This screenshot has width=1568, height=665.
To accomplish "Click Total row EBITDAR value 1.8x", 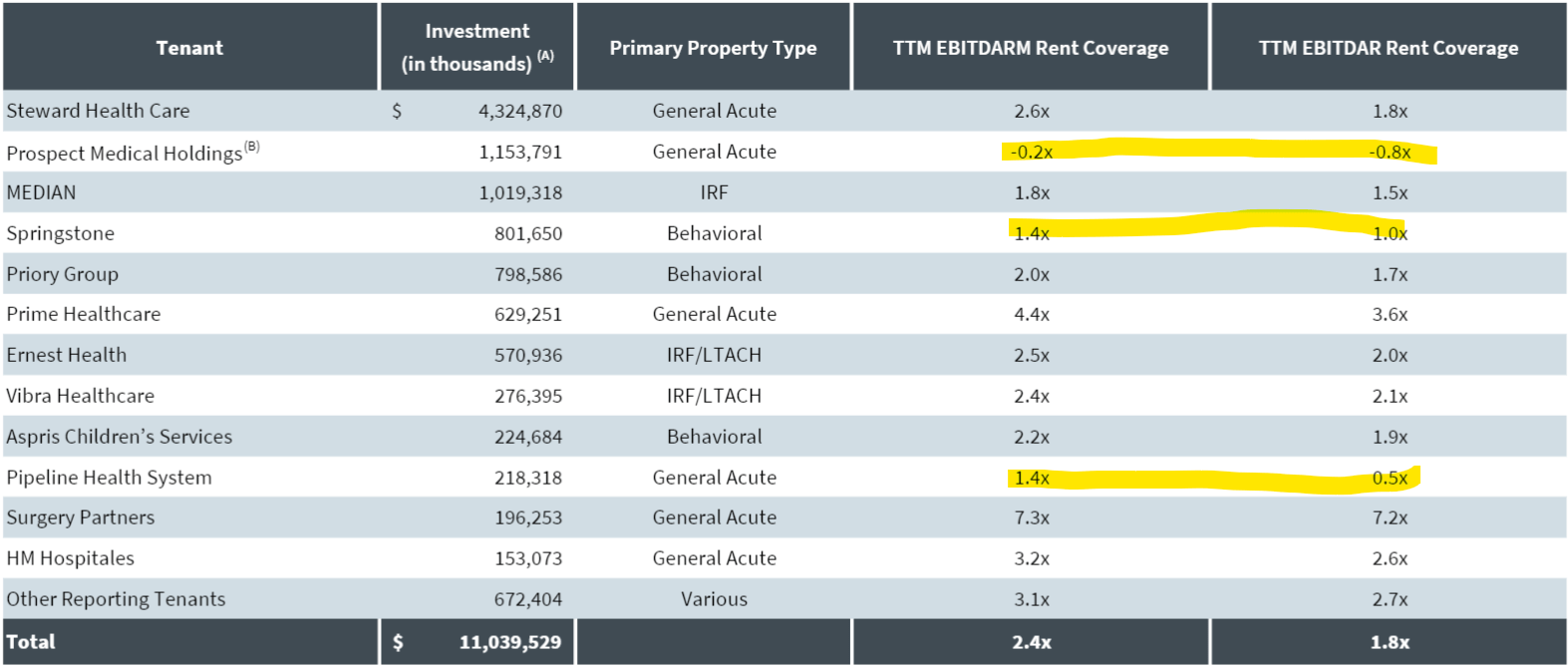I will (x=1390, y=642).
